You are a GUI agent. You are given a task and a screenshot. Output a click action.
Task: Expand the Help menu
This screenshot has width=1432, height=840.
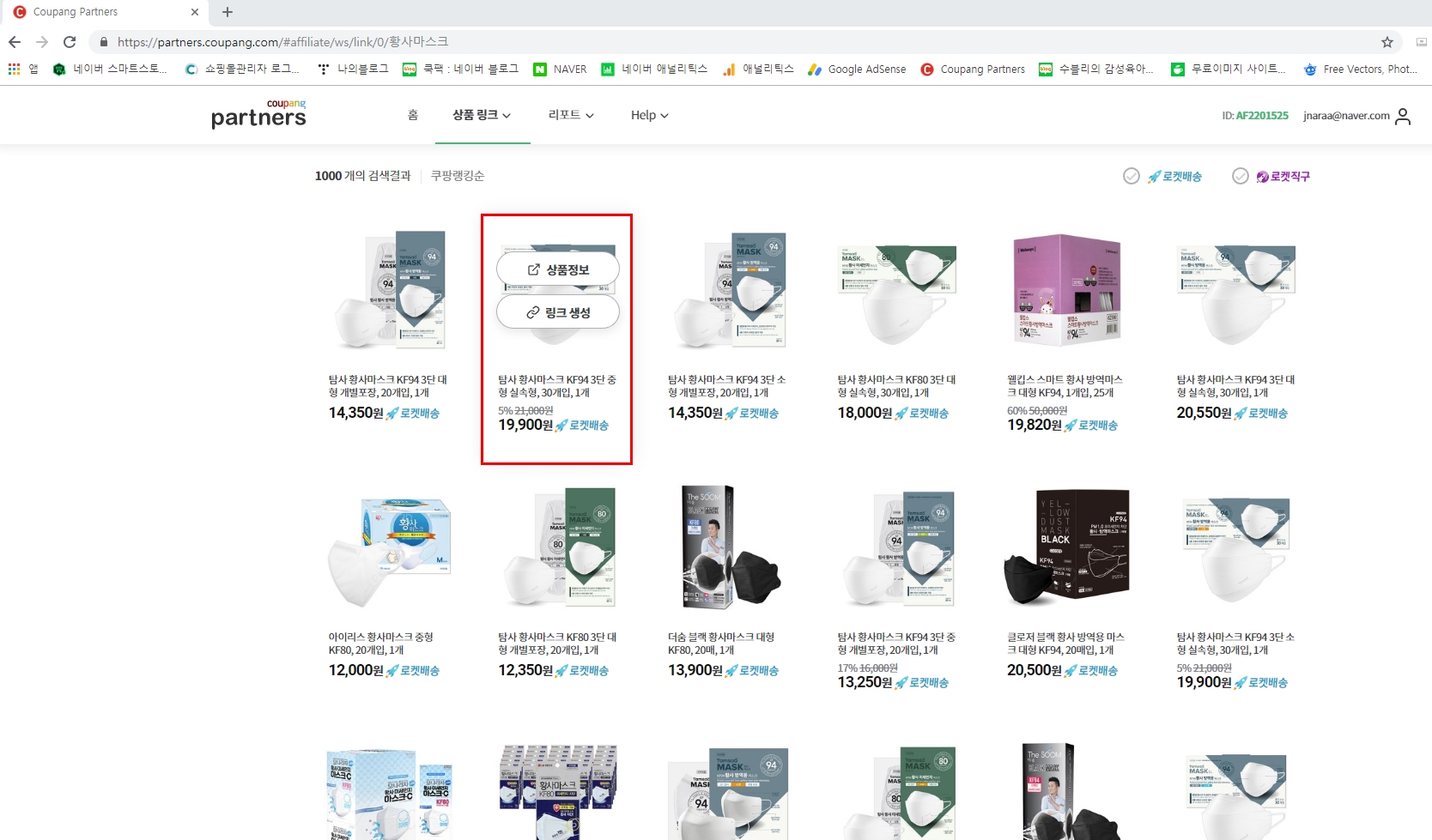coord(650,115)
